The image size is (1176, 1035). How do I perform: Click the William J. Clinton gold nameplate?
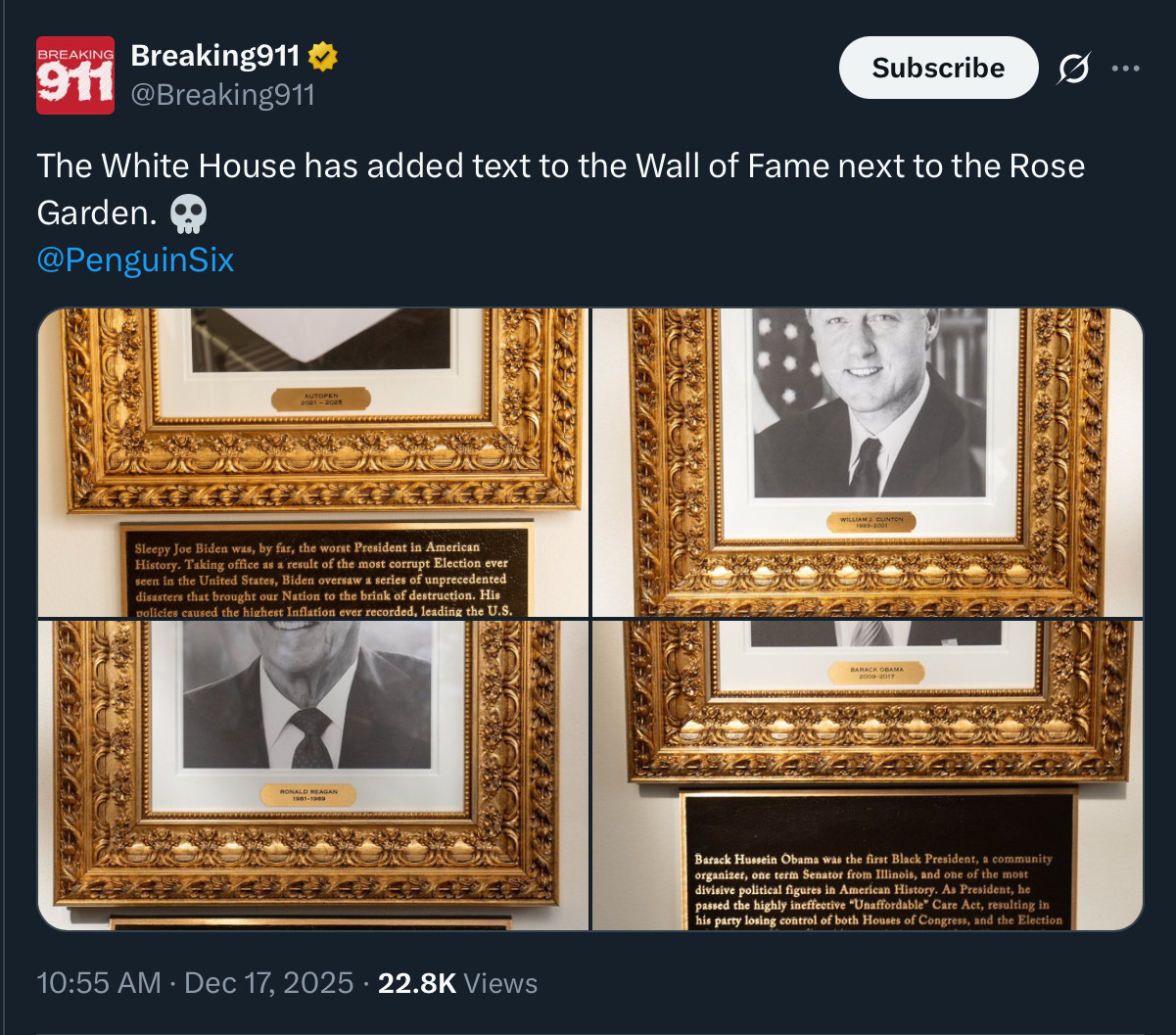(x=870, y=520)
